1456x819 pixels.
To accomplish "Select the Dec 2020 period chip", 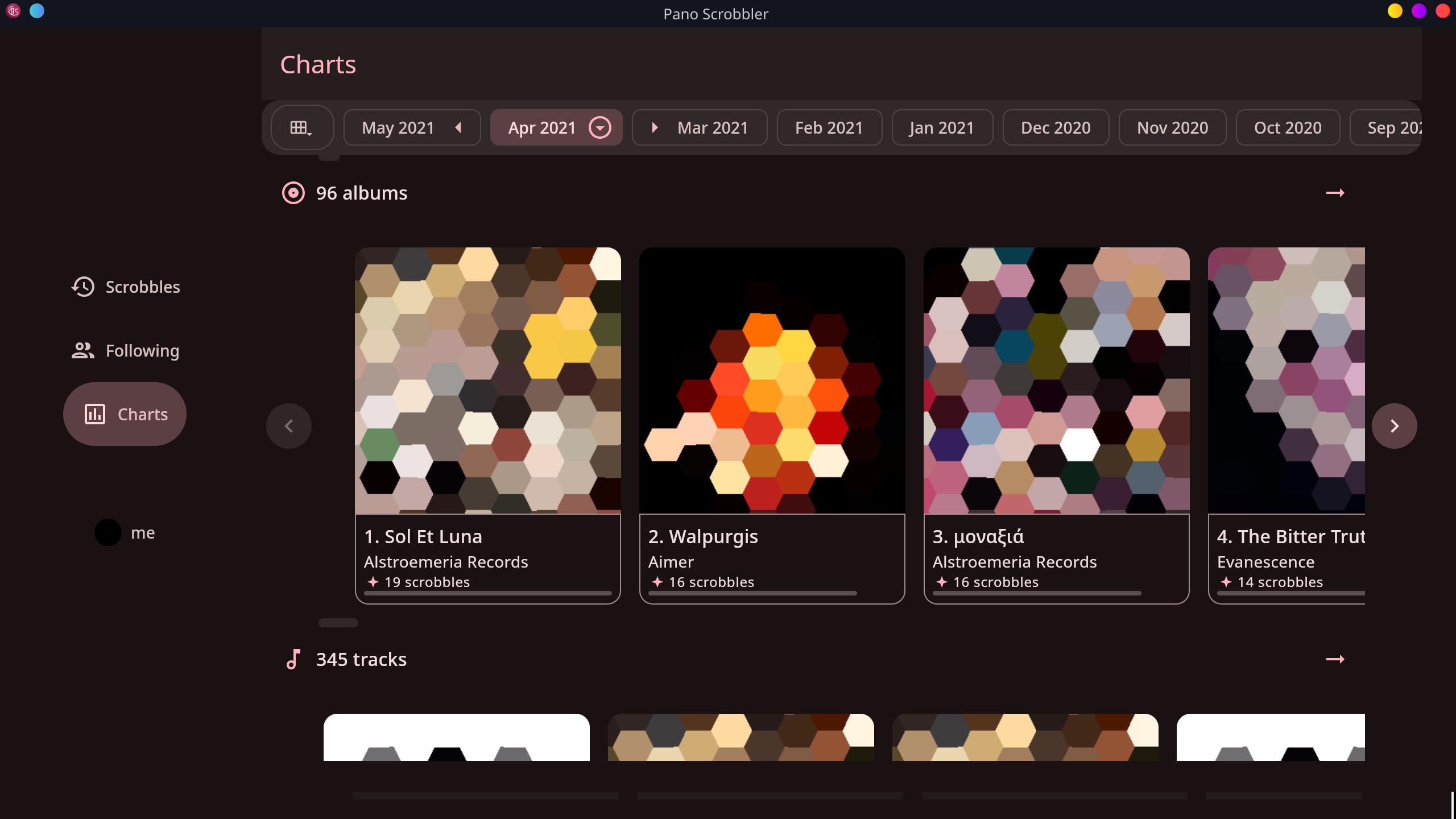I will click(1056, 127).
